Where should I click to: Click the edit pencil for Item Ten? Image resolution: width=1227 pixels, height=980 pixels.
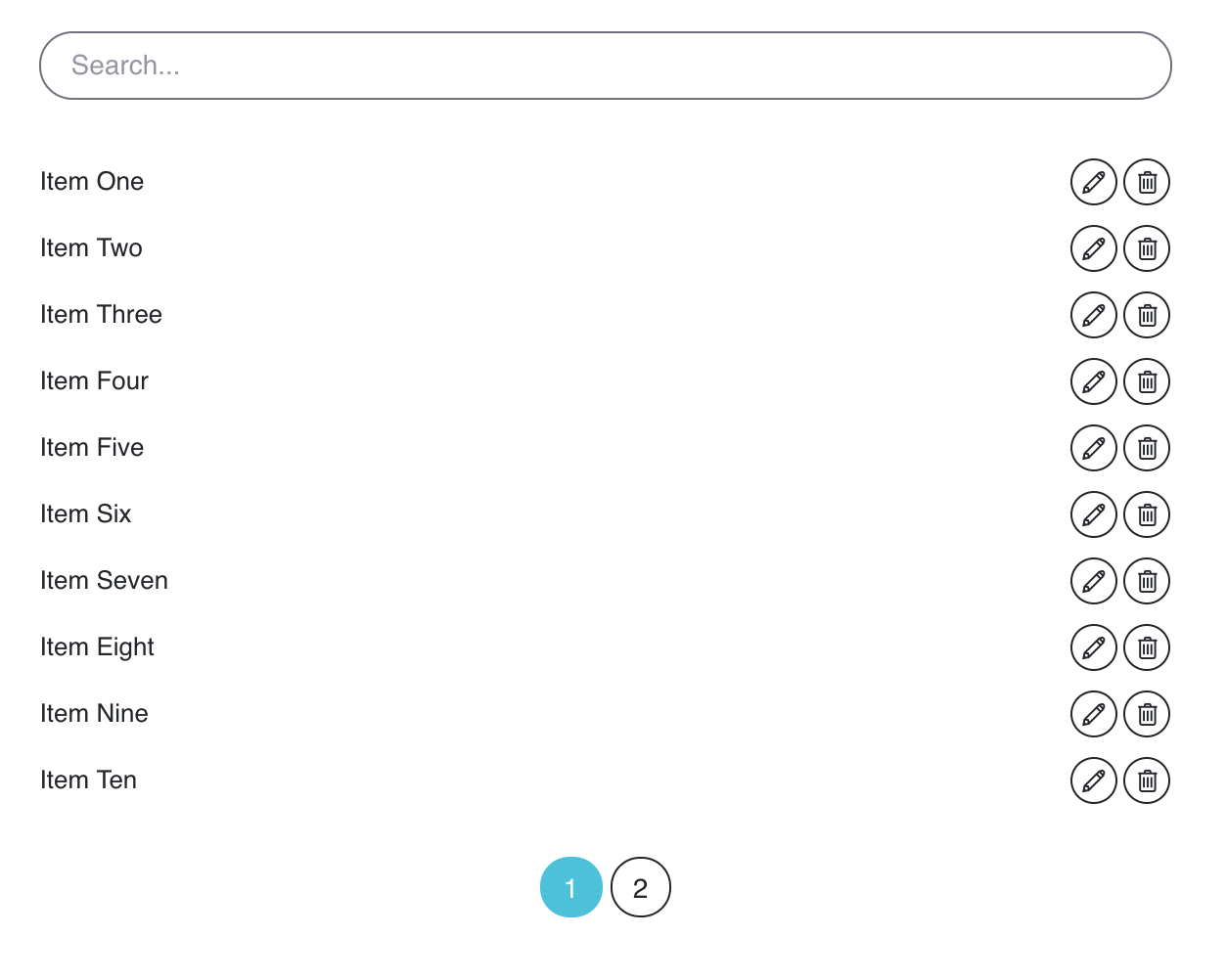pyautogui.click(x=1093, y=780)
